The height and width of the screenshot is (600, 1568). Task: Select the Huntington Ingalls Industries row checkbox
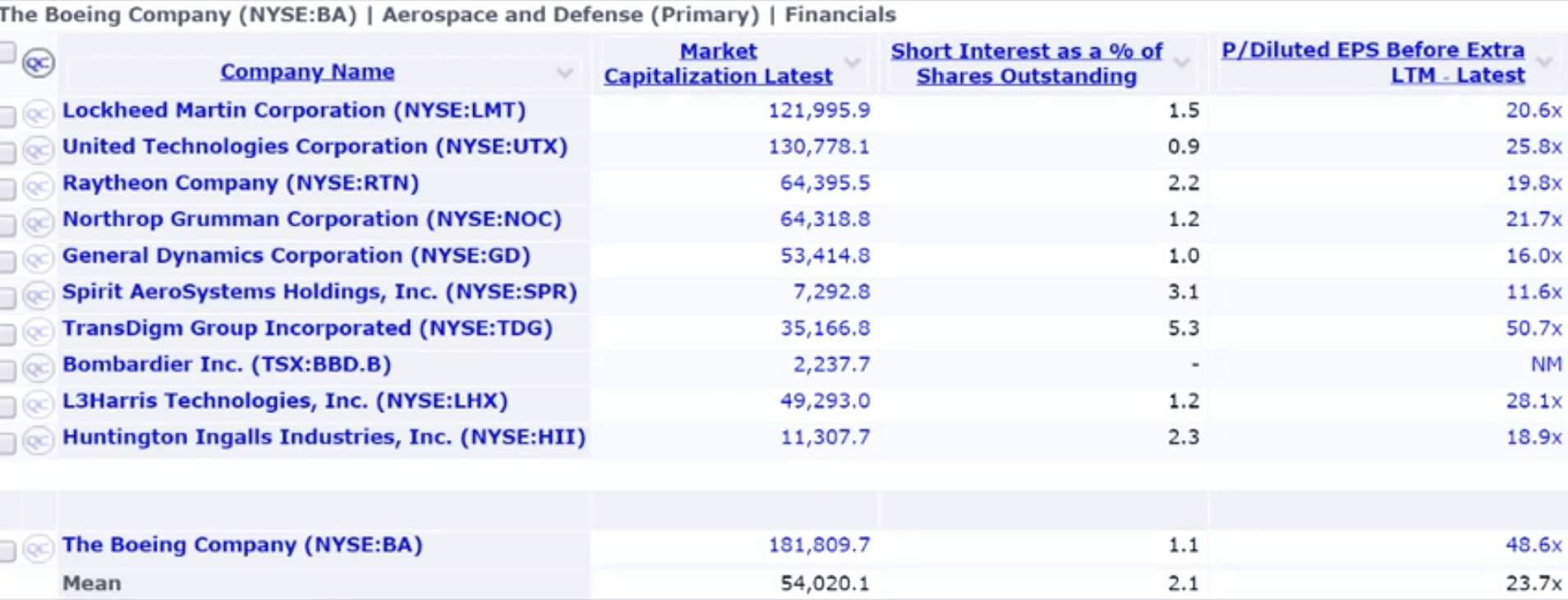point(7,443)
